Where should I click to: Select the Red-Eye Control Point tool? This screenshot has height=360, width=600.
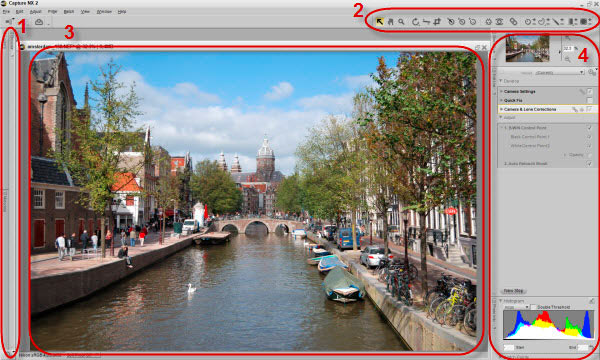tap(499, 22)
